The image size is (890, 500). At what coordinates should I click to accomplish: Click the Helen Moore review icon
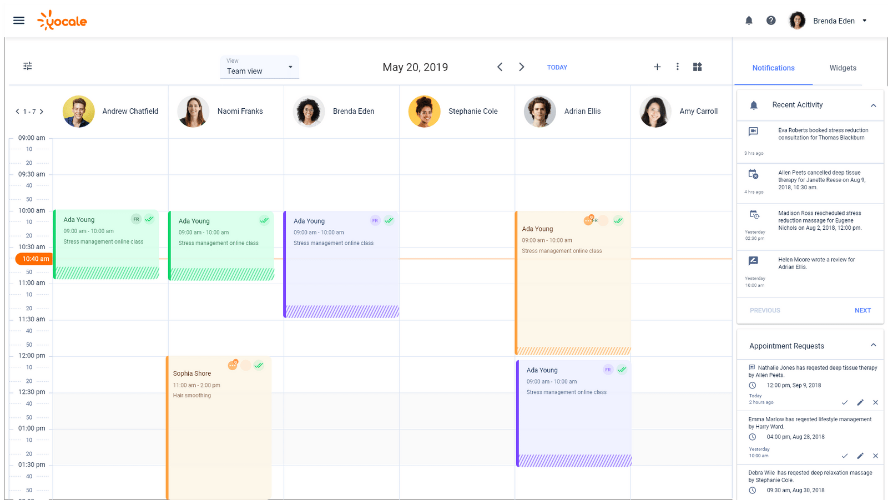(753, 260)
